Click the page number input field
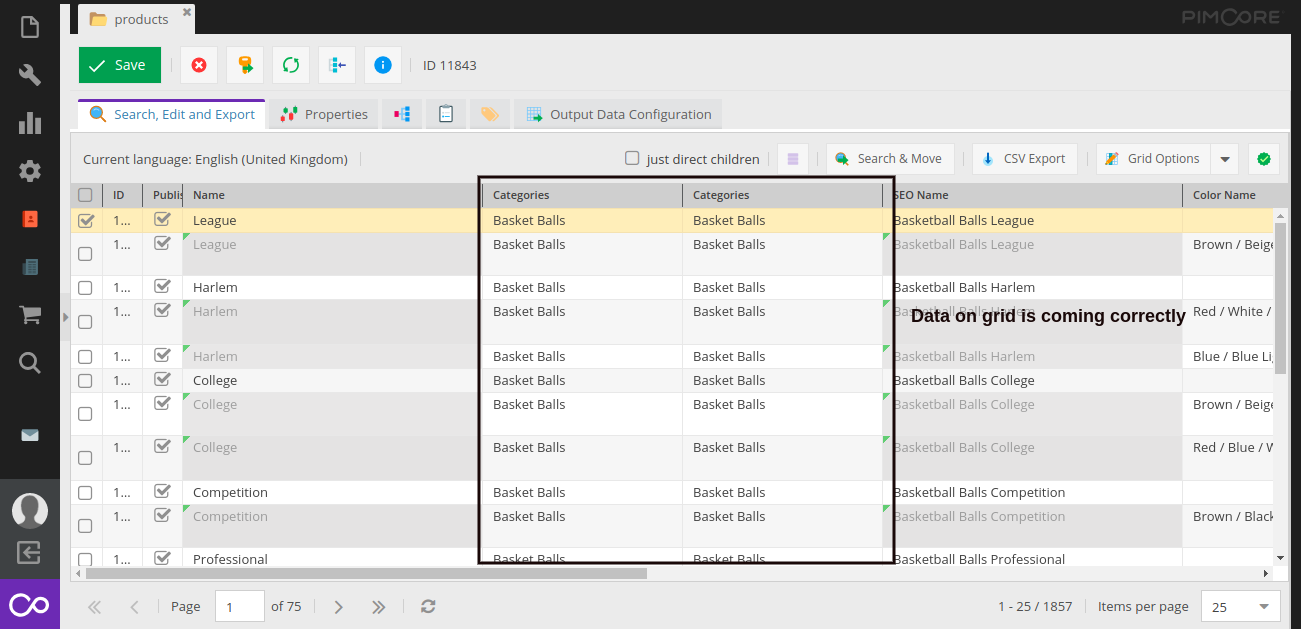Image resolution: width=1301 pixels, height=629 pixels. 240,606
